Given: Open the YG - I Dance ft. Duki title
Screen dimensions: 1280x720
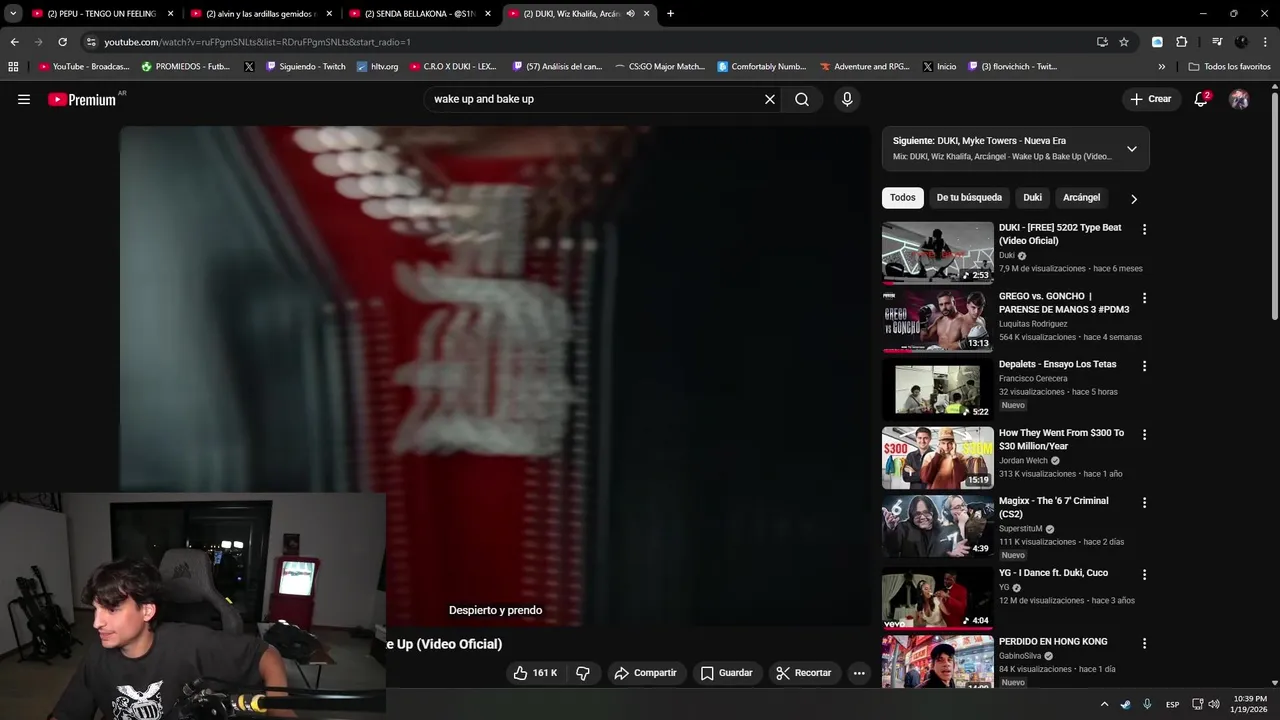Looking at the screenshot, I should click(x=1053, y=573).
